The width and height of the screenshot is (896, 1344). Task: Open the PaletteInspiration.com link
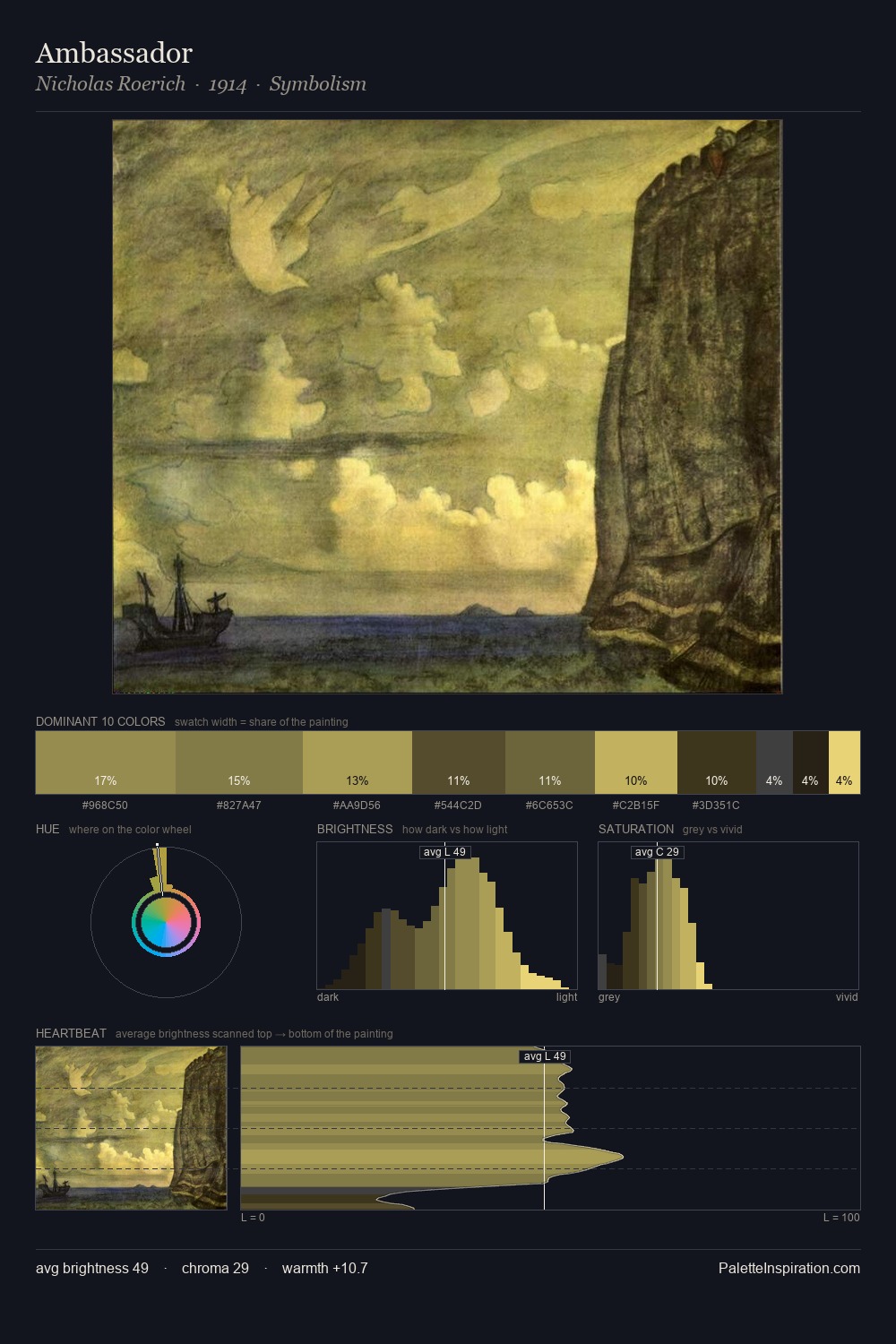coord(789,1269)
